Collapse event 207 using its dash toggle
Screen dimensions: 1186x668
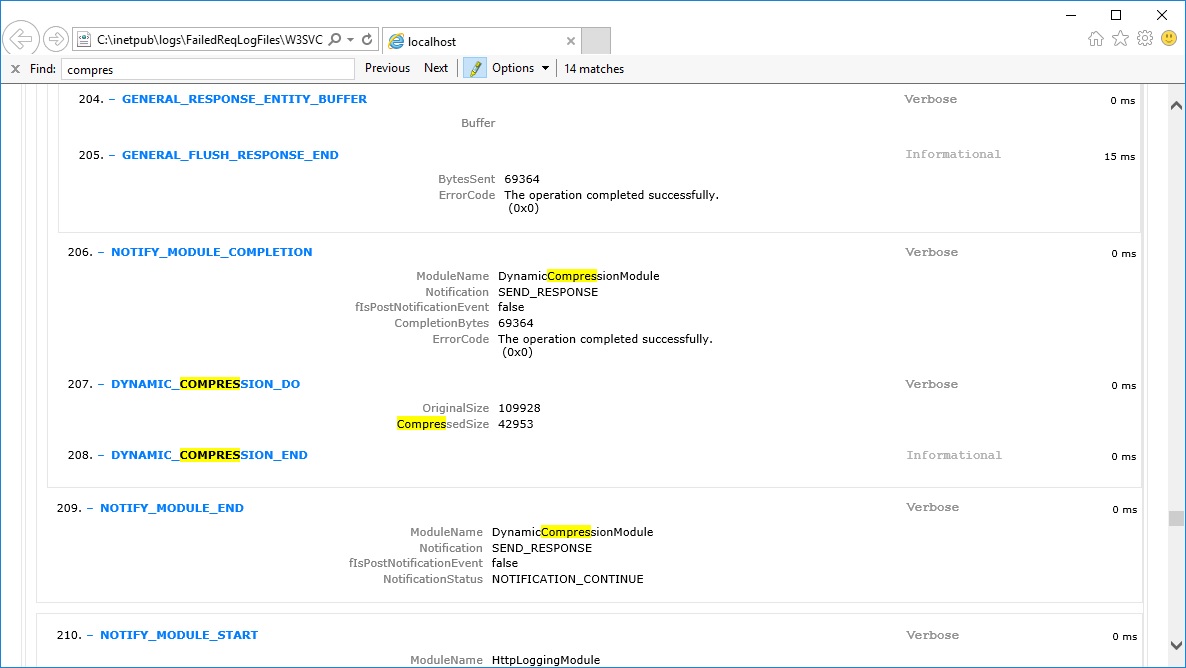(x=101, y=384)
